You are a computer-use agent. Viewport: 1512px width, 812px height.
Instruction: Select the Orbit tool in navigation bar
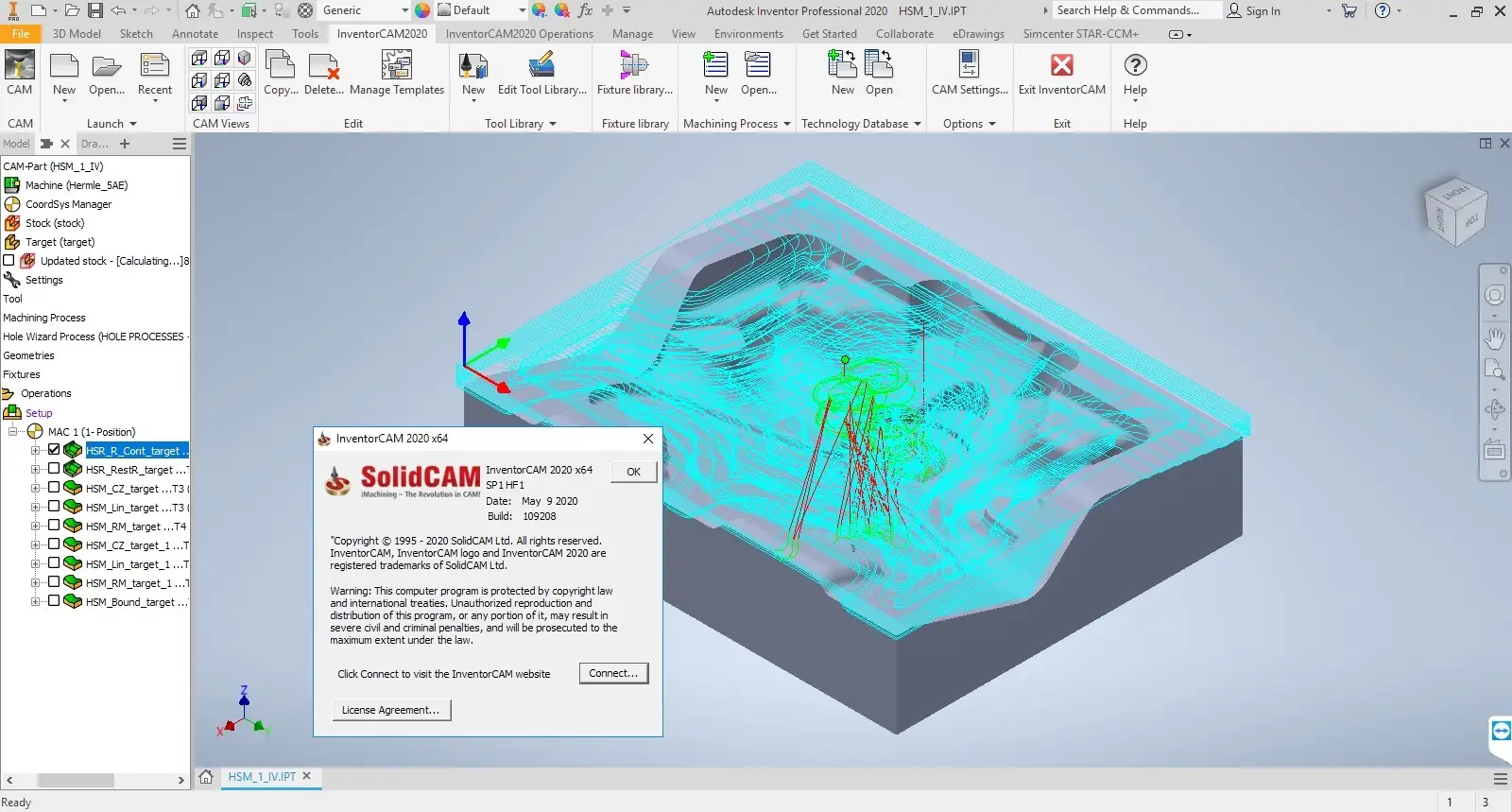point(1494,409)
